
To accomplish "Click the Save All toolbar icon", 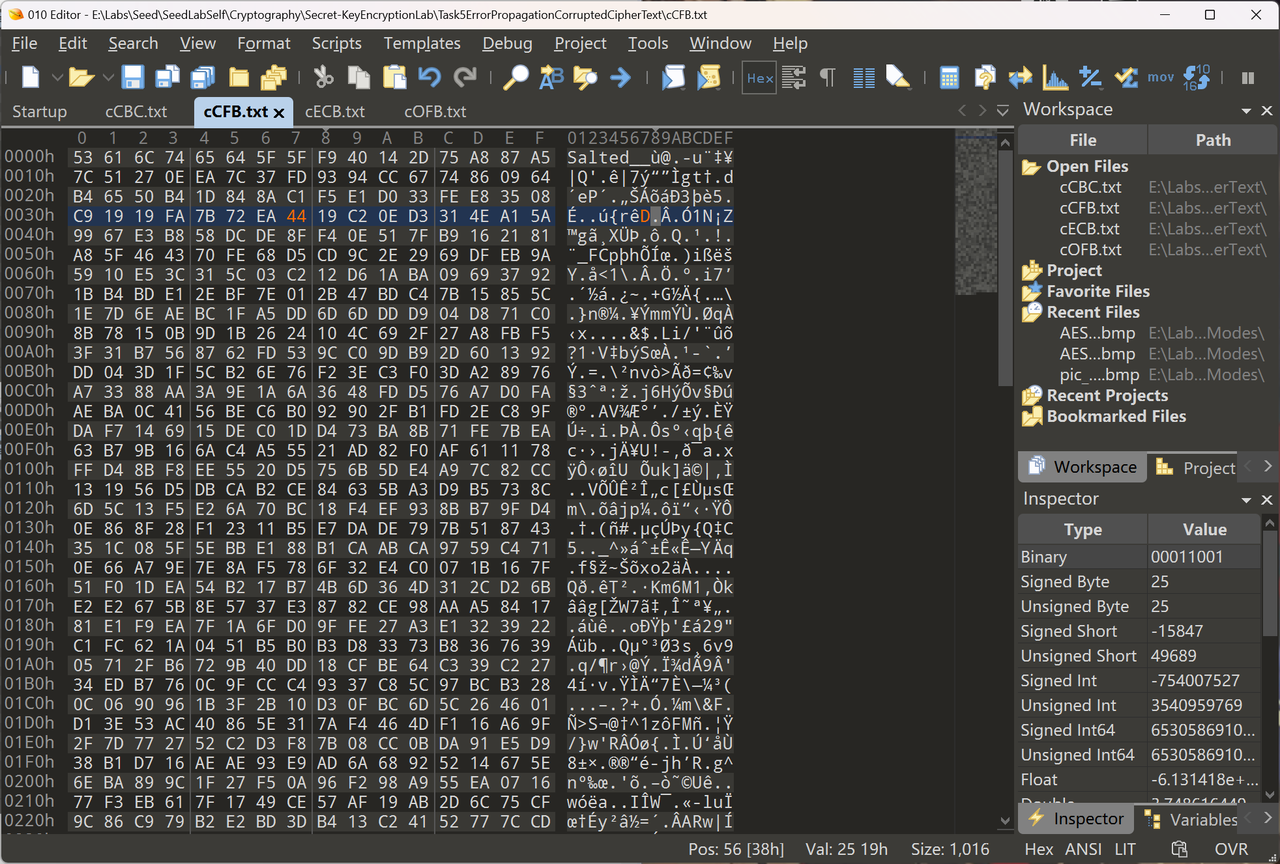I will 203,77.
